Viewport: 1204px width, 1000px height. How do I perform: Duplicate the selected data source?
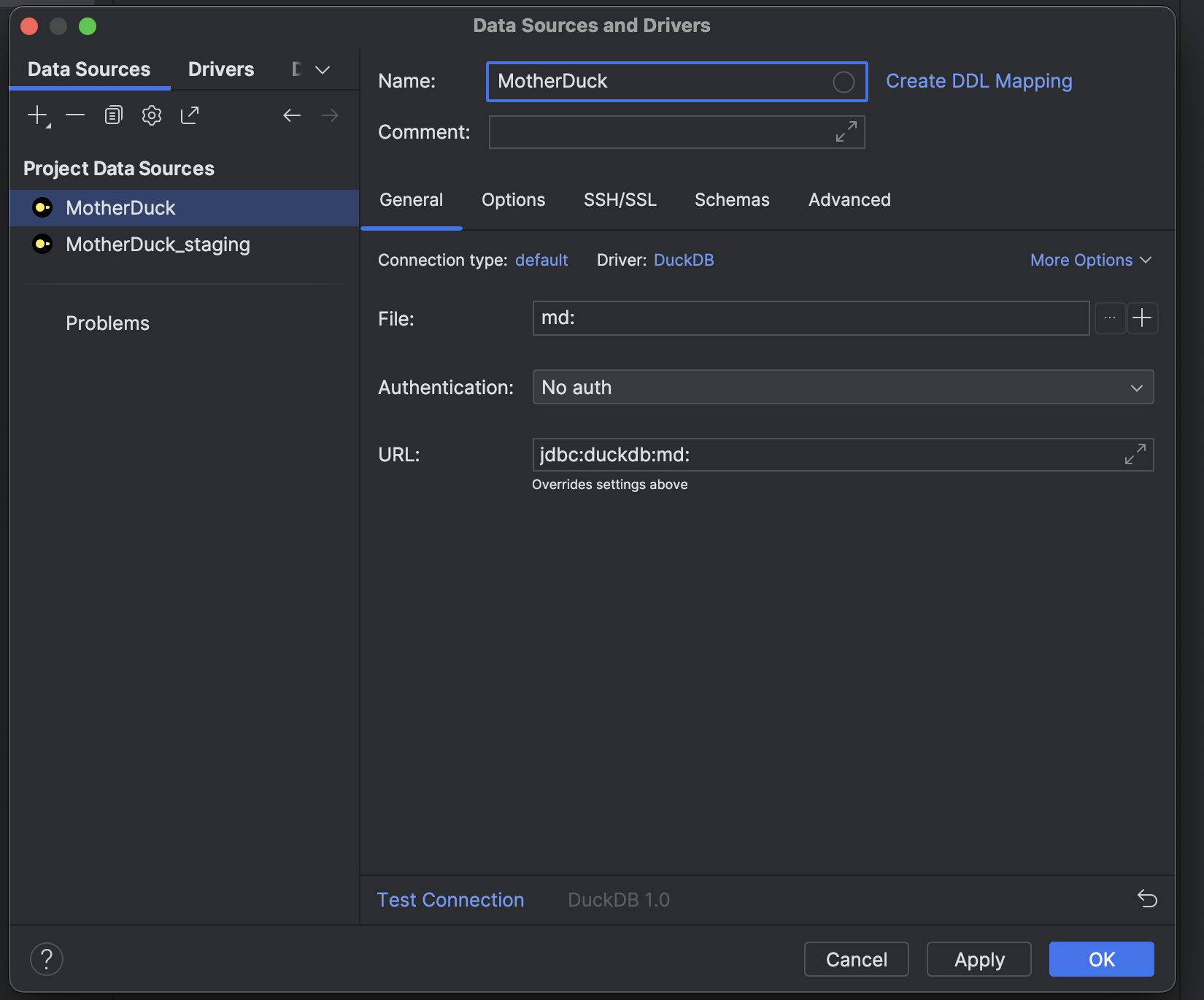coord(113,115)
